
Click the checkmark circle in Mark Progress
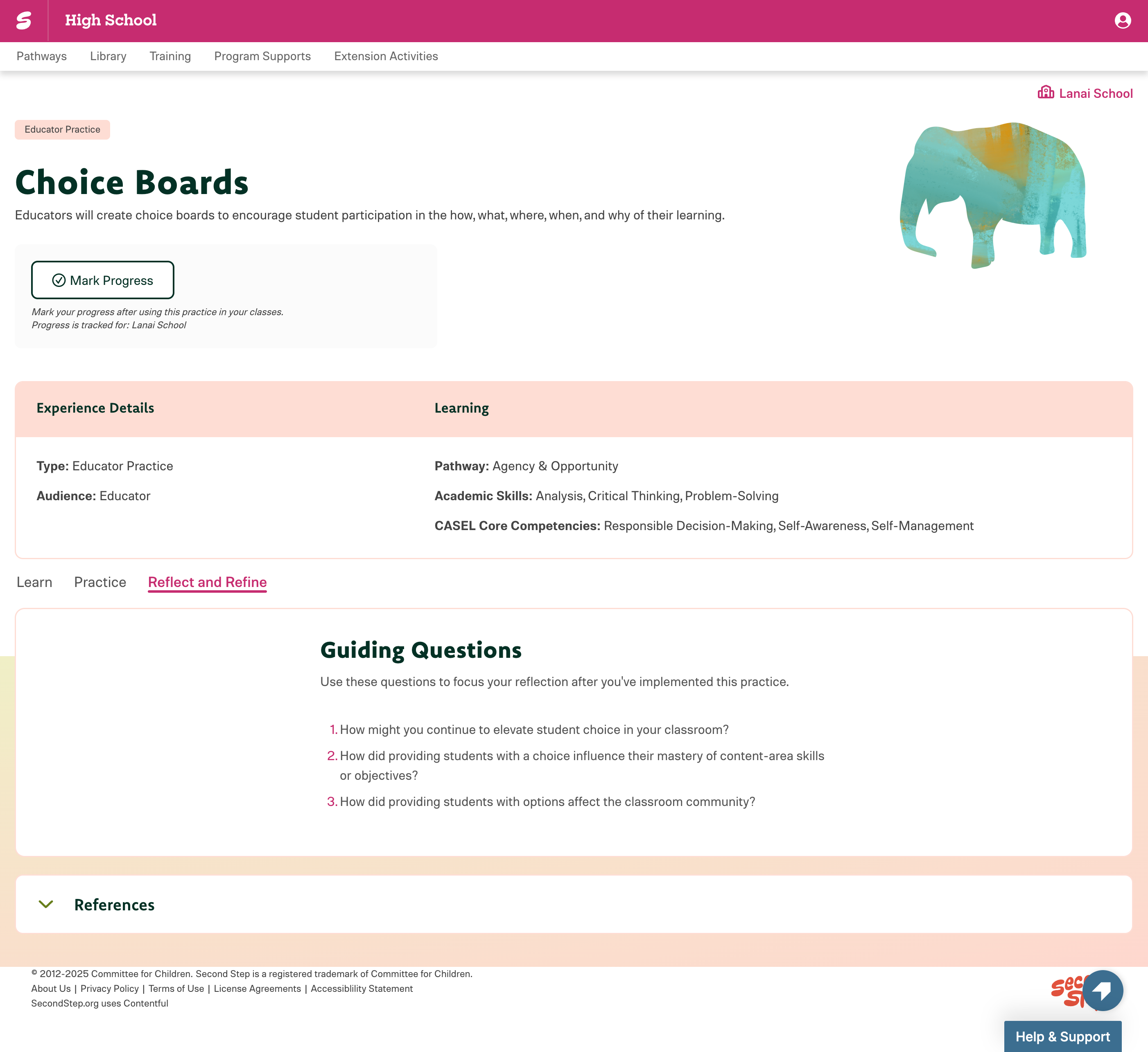pos(59,280)
